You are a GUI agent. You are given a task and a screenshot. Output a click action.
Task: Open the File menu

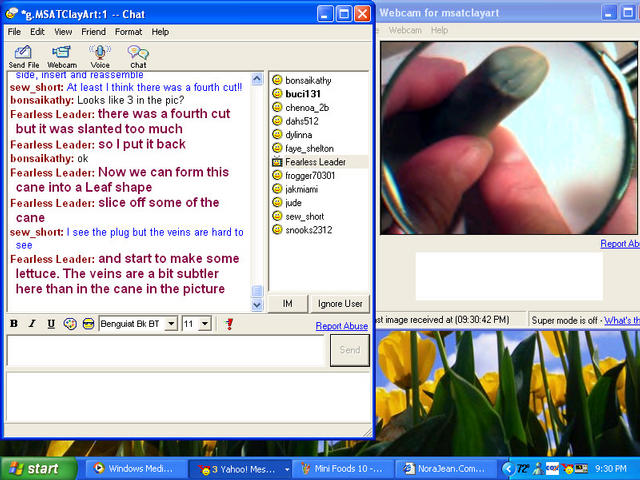[14, 32]
